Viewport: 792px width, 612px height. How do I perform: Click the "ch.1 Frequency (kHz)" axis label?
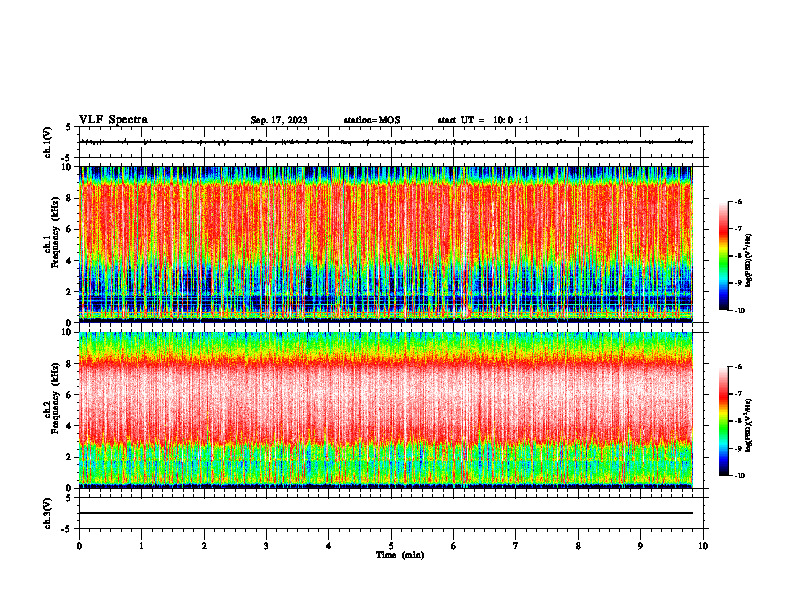[x=52, y=232]
